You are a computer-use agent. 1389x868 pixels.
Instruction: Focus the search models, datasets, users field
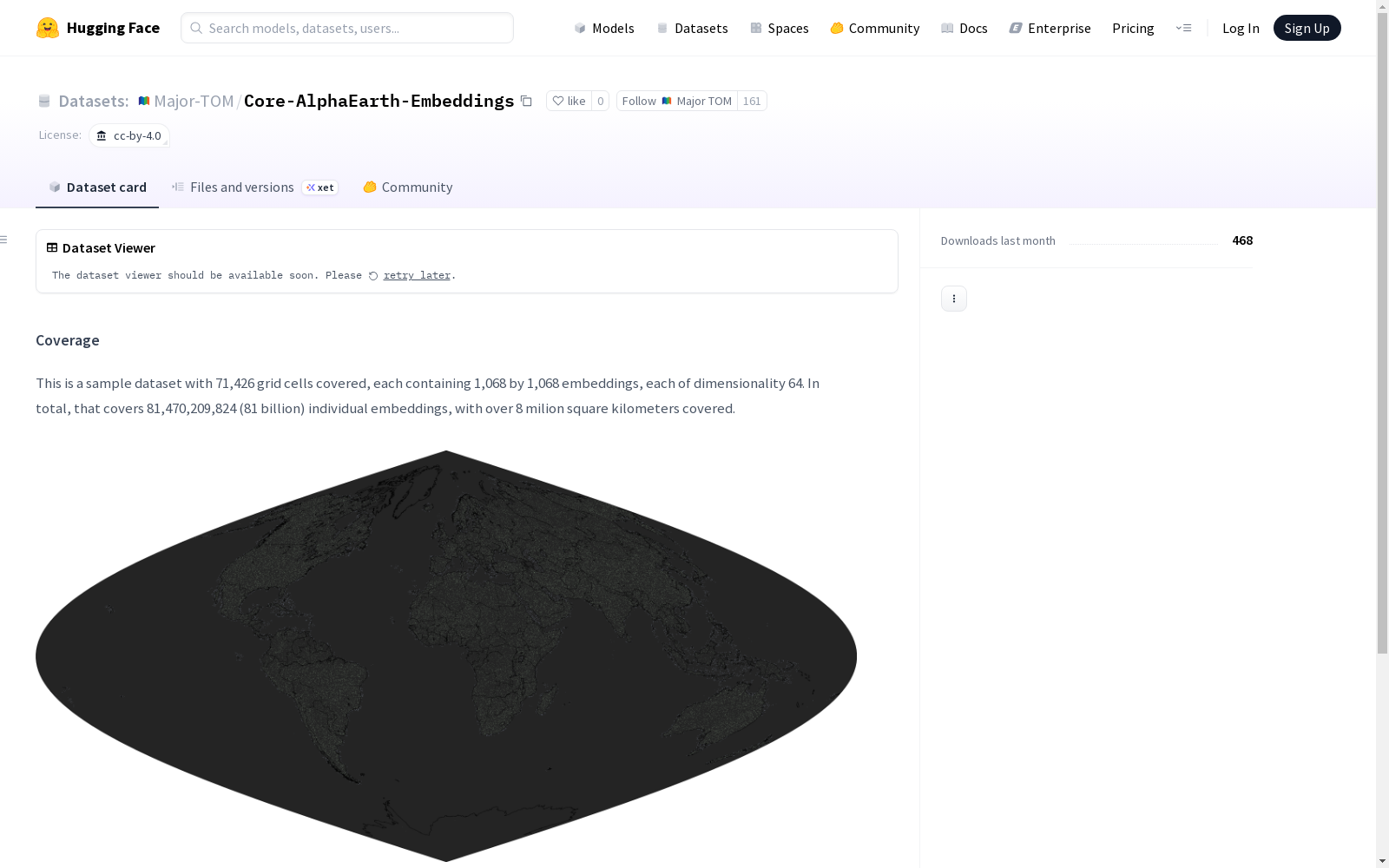point(347,28)
